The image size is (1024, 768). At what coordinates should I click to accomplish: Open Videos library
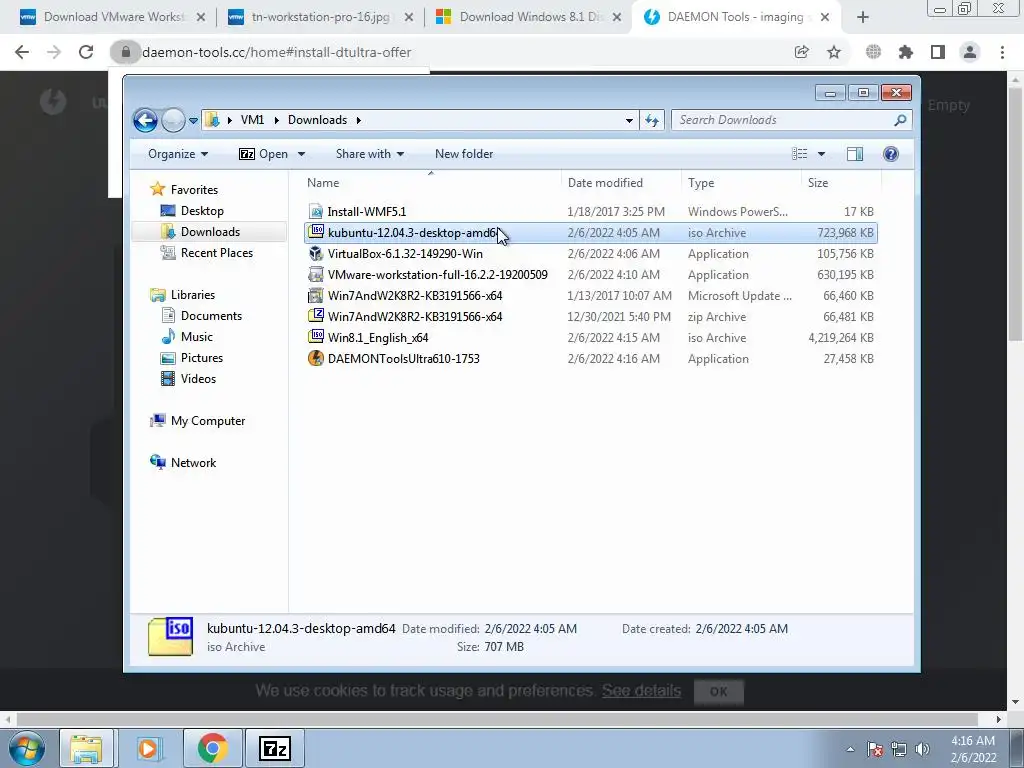[199, 379]
